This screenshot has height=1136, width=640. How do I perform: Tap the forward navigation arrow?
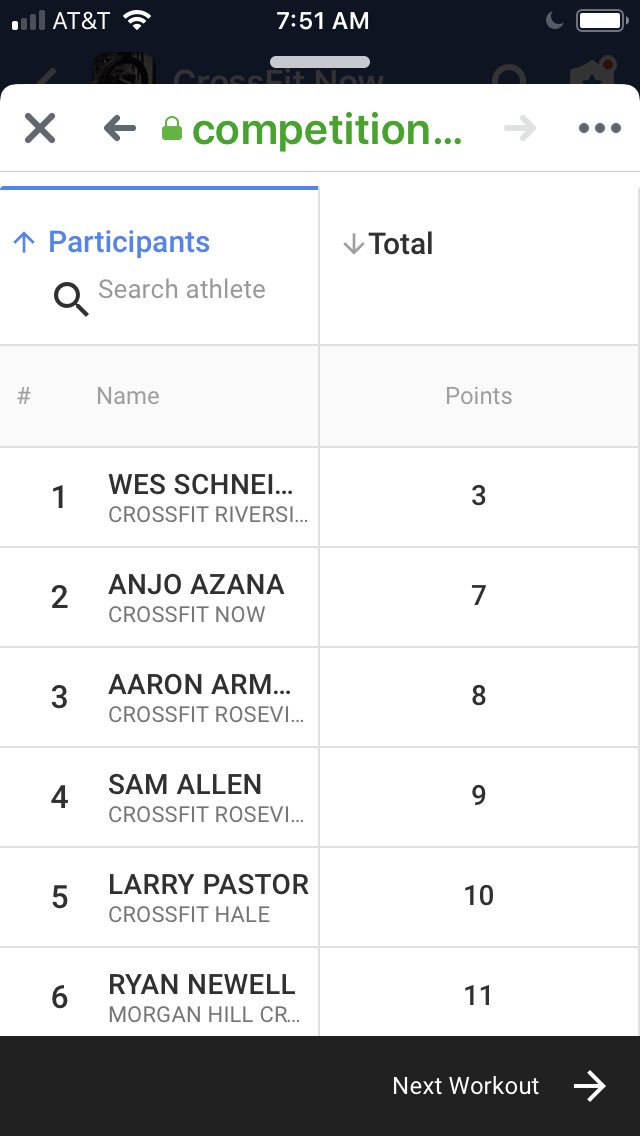tap(520, 129)
